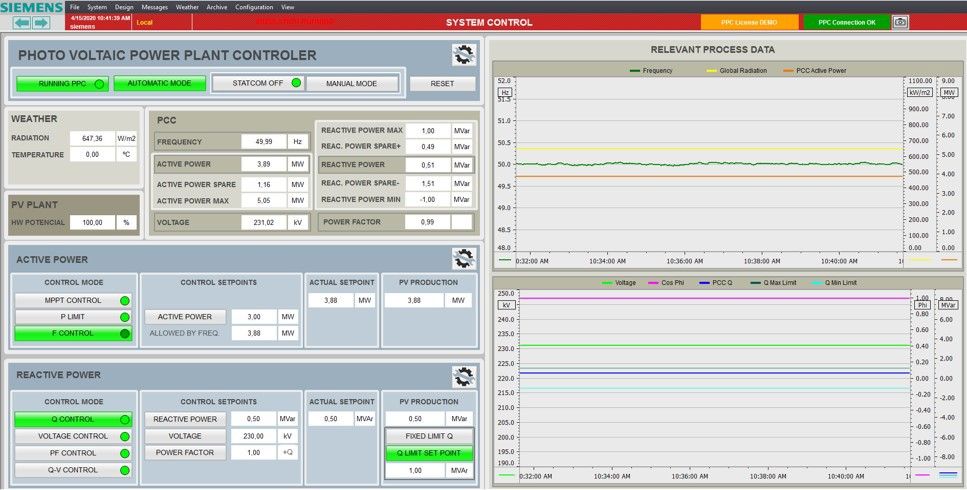The height and width of the screenshot is (490, 967).
Task: Select PF CONTROL mode
Action: pos(73,453)
